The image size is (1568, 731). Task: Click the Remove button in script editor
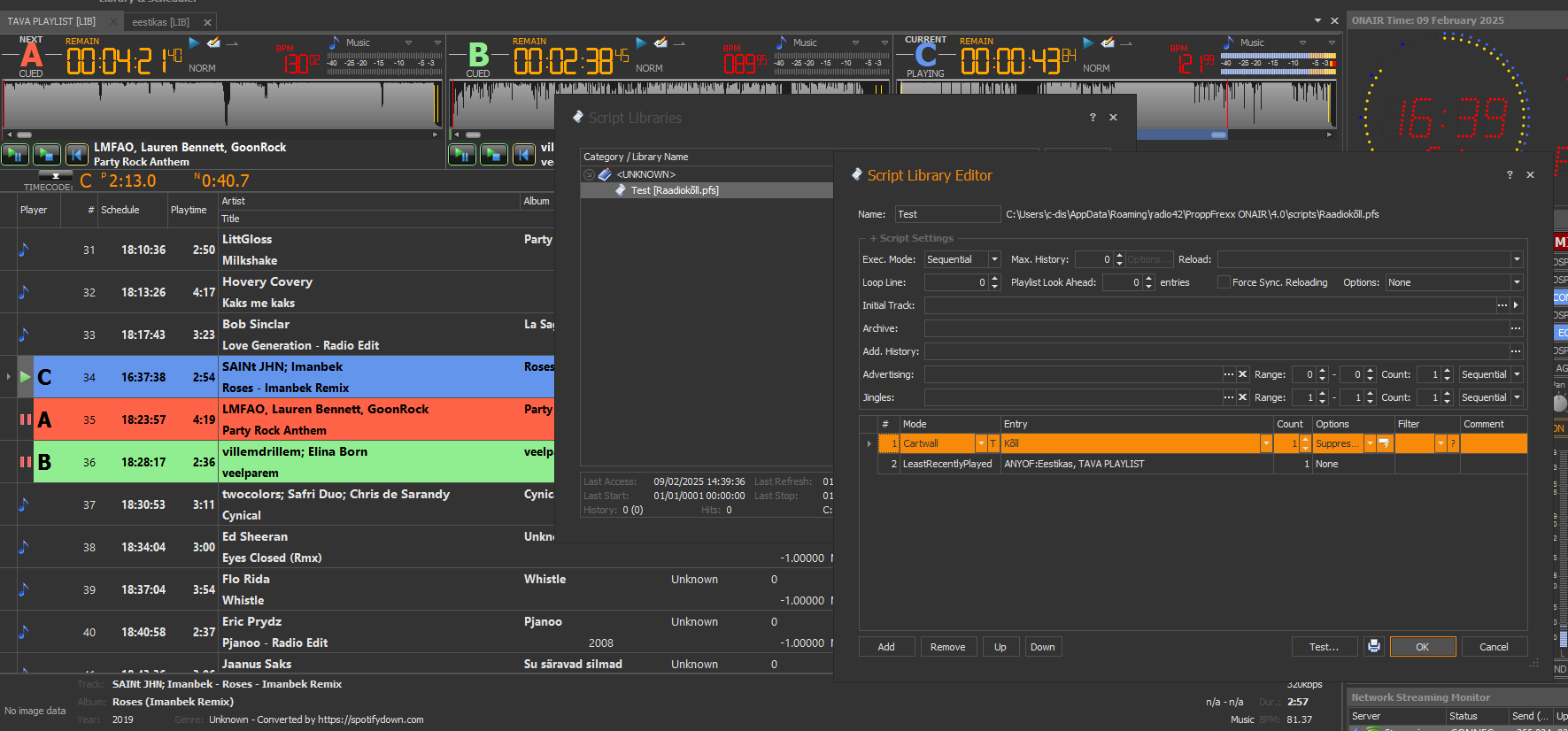pyautogui.click(x=947, y=647)
